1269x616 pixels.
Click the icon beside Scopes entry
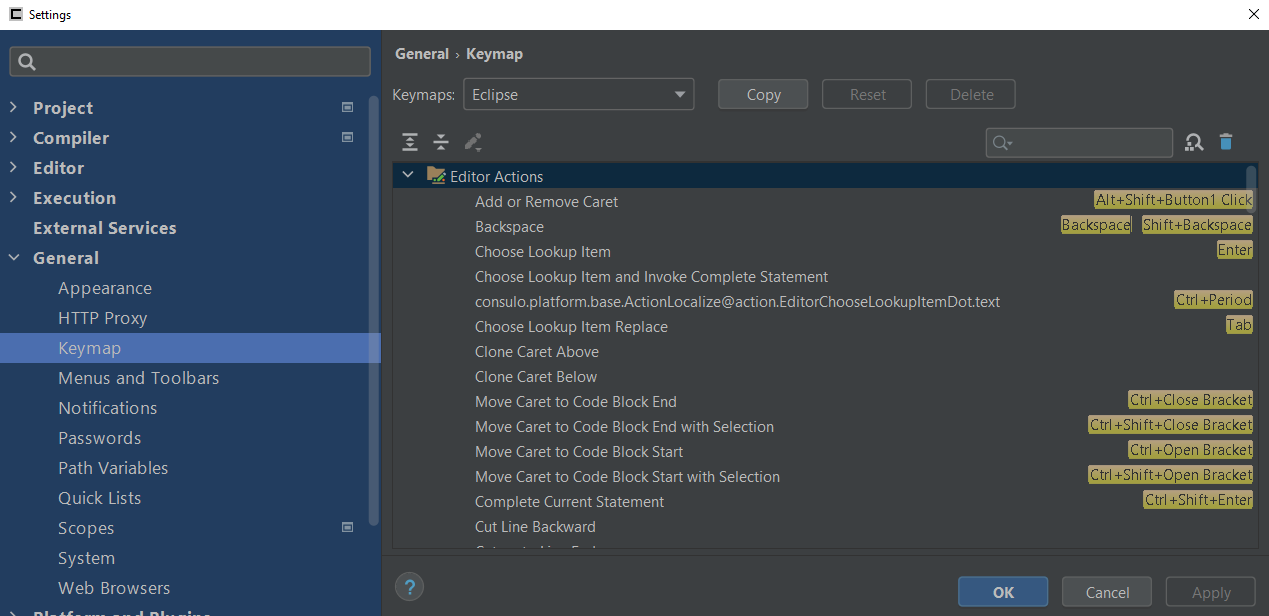[347, 527]
